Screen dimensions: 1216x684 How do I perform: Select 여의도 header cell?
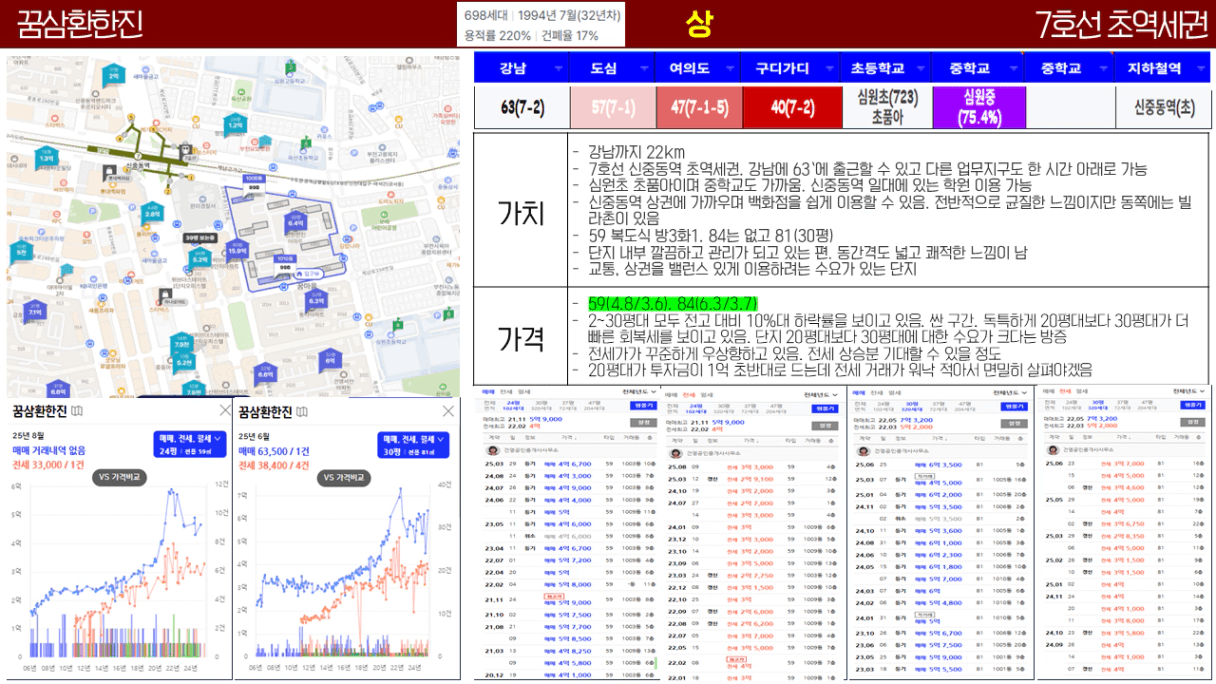click(x=697, y=68)
